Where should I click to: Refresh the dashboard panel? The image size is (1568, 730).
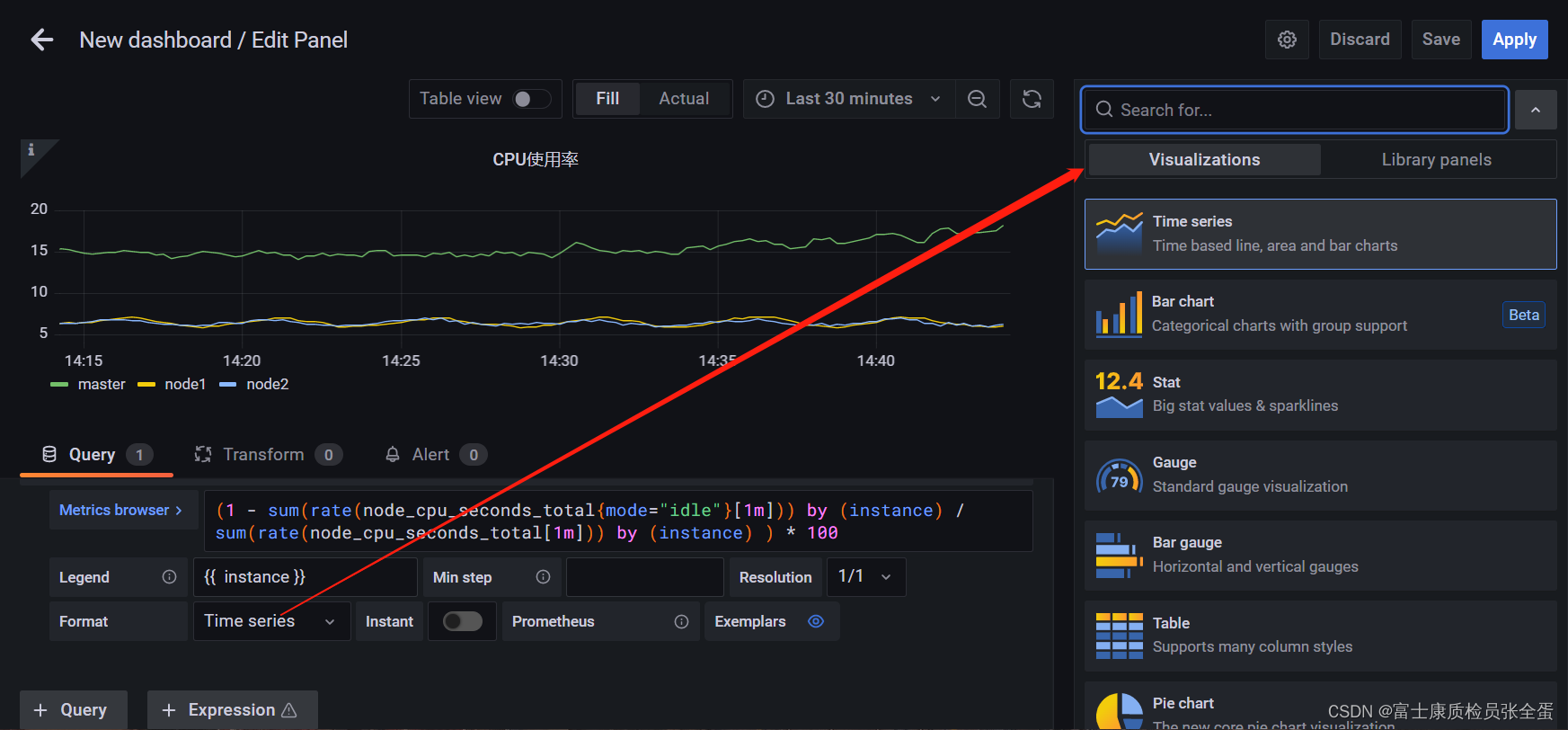(x=1032, y=99)
